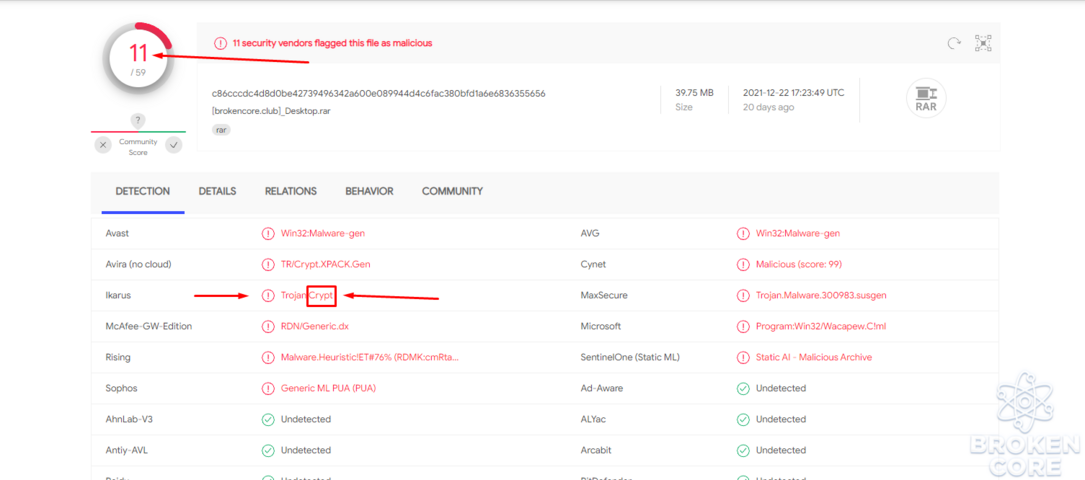Click the 2021-12-22 17:23:49 UTC timestamp
This screenshot has height=480, width=1085.
[x=794, y=93]
